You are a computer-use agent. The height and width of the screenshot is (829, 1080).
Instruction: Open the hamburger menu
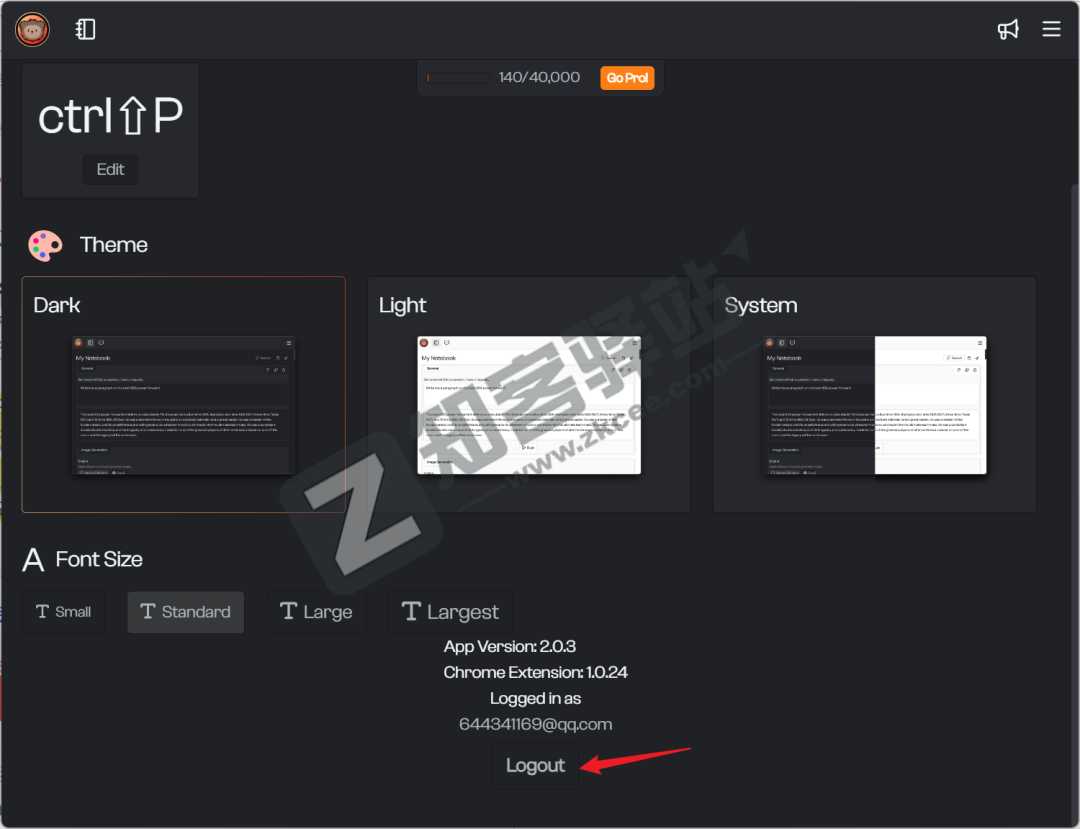(1051, 30)
